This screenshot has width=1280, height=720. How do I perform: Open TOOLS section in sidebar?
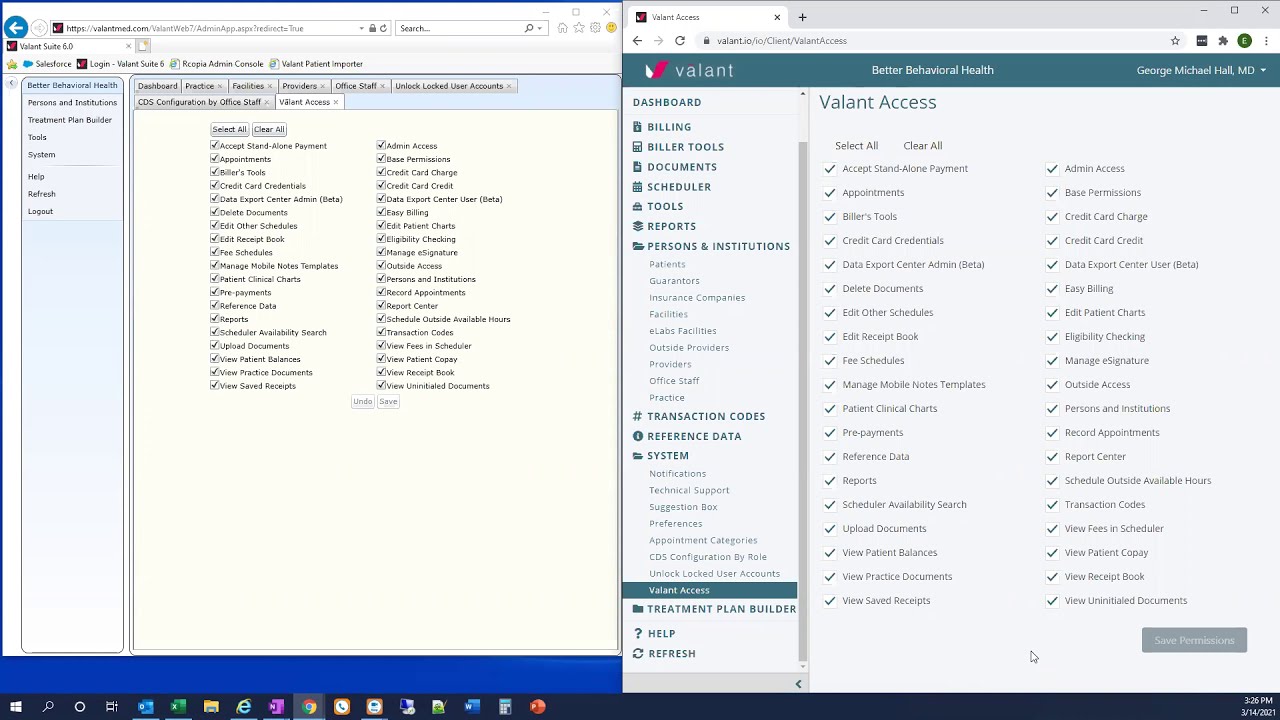tap(665, 207)
